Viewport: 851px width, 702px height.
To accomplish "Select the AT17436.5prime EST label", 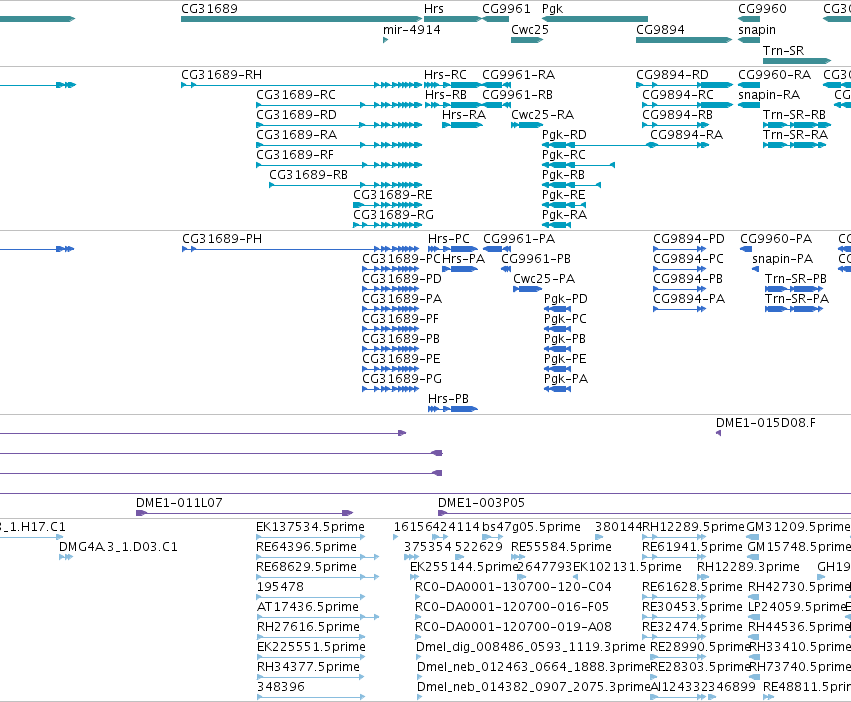I will pos(307,608).
